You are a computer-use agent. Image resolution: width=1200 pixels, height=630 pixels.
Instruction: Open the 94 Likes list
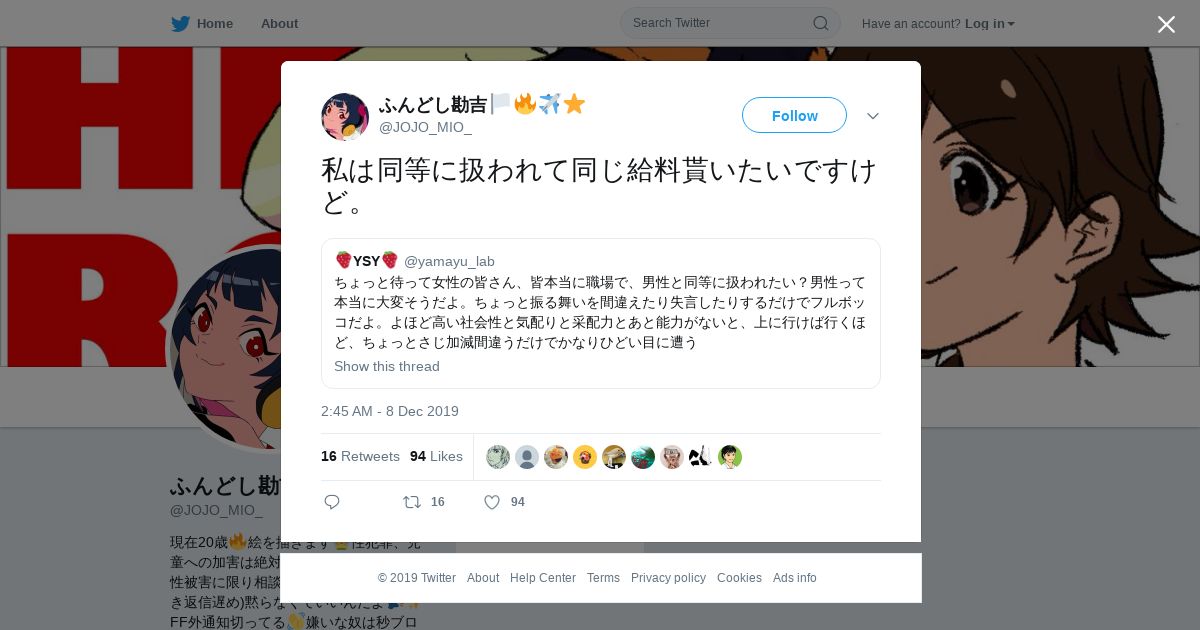click(x=436, y=456)
